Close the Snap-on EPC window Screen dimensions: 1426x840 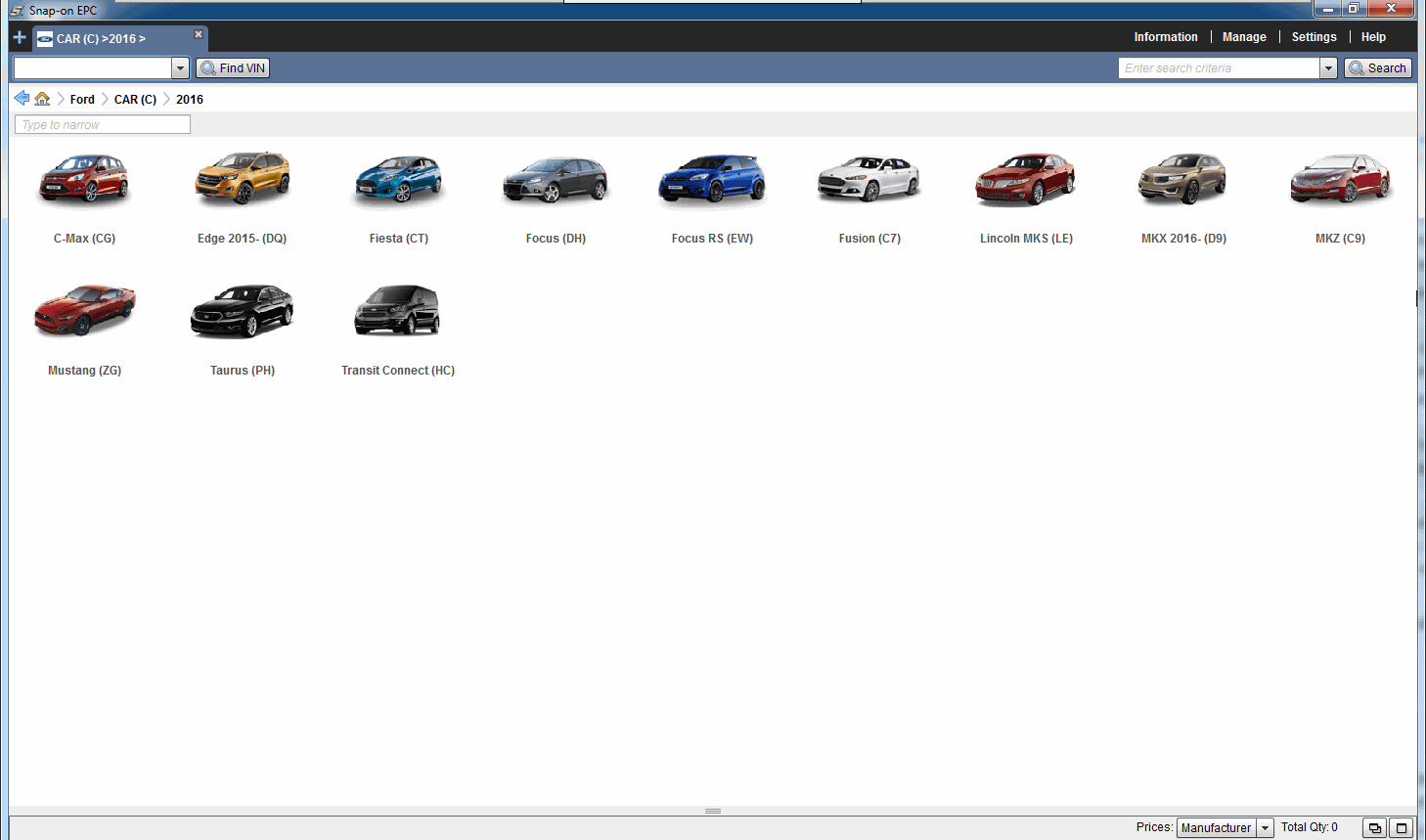click(x=1391, y=9)
